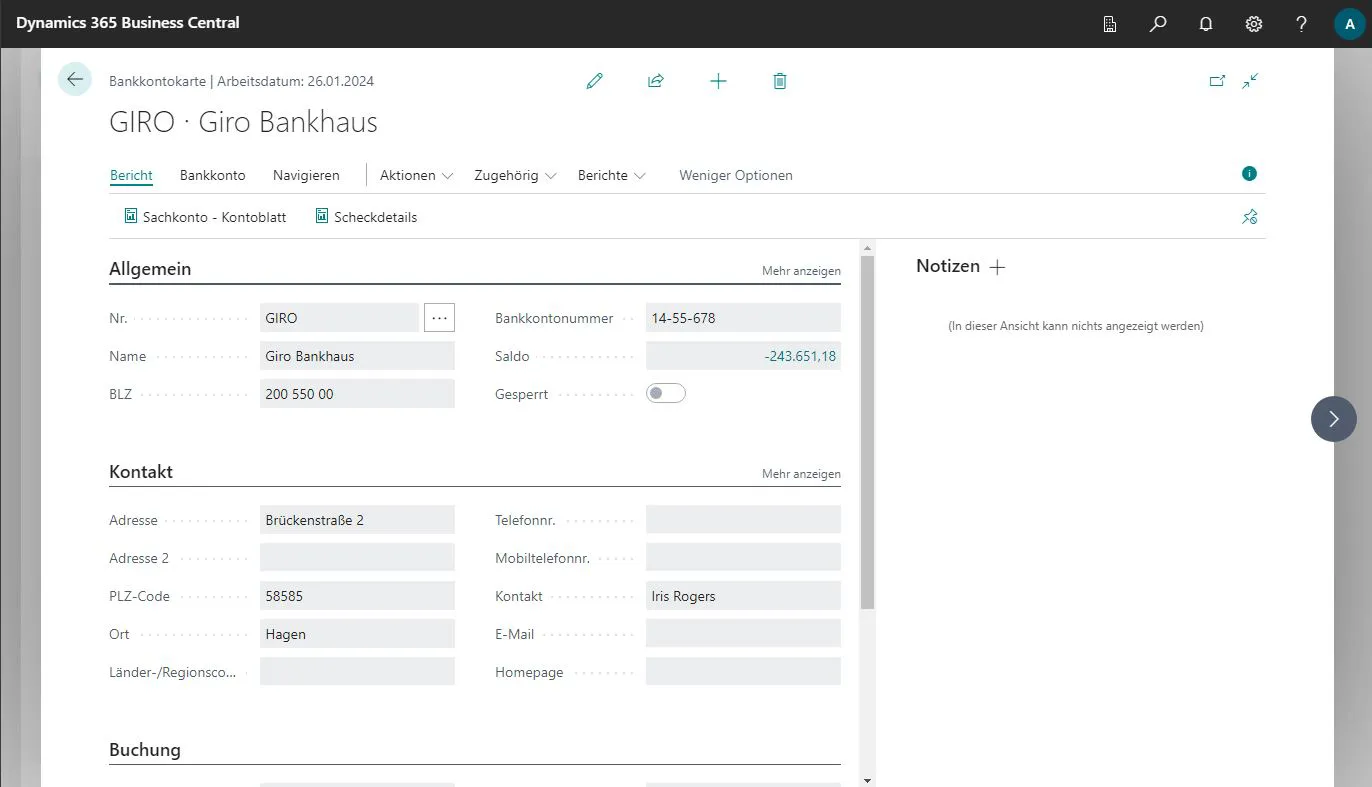Click the PLZ-Code field 58585
The image size is (1372, 787).
pyautogui.click(x=357, y=596)
